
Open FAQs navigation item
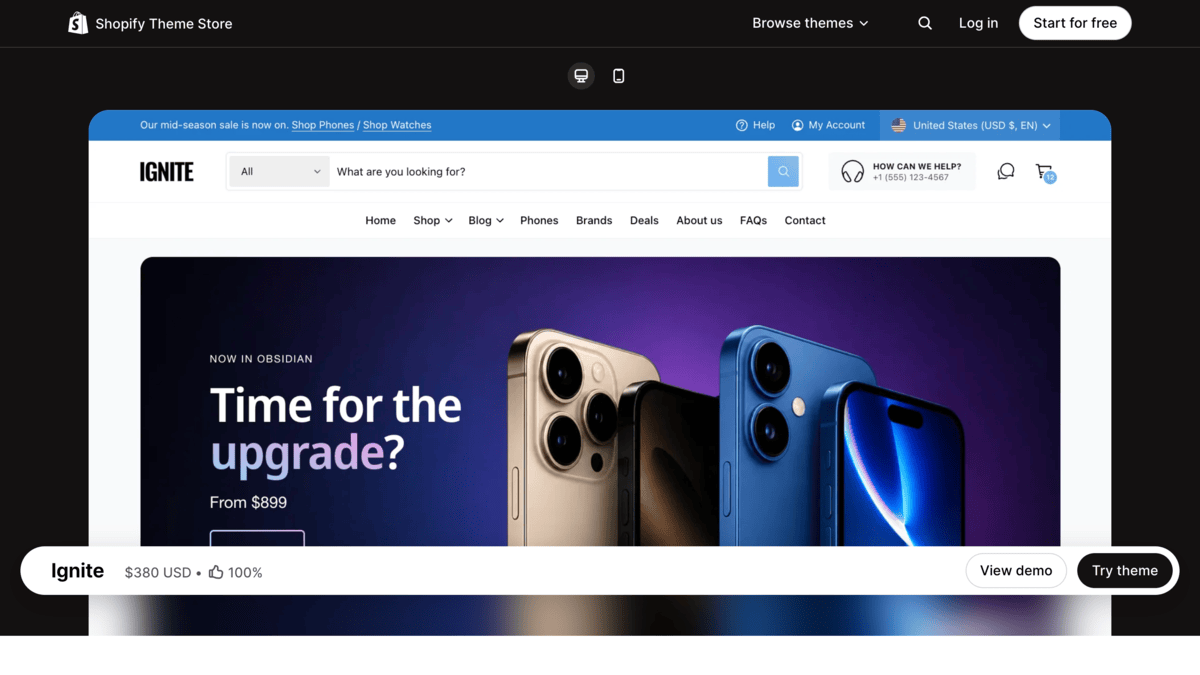pos(753,220)
